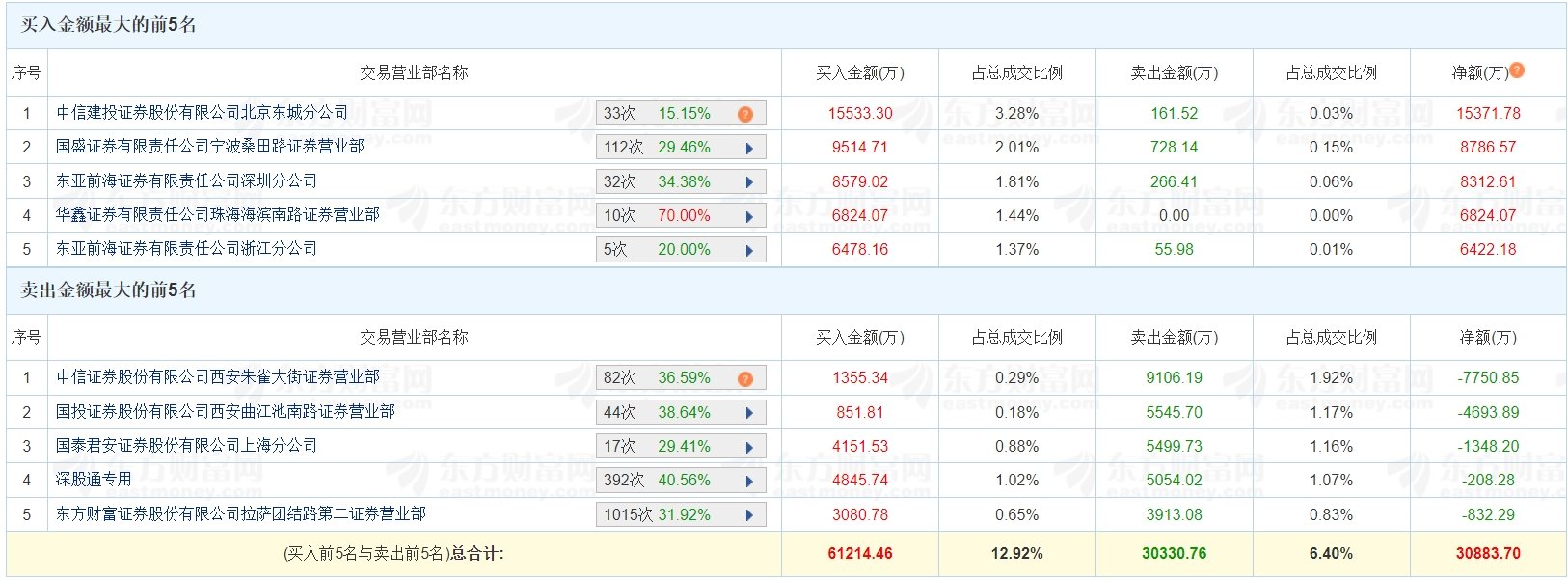Click the orange question icon in 中信建投证券 row
Image resolution: width=1568 pixels, height=580 pixels.
745,114
